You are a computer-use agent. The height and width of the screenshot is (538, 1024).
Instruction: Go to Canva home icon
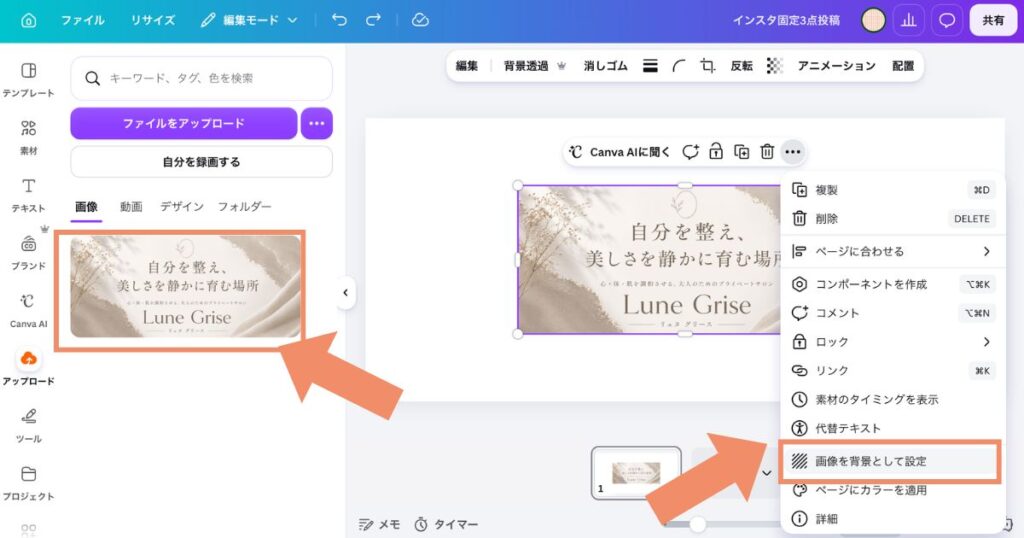pyautogui.click(x=29, y=20)
